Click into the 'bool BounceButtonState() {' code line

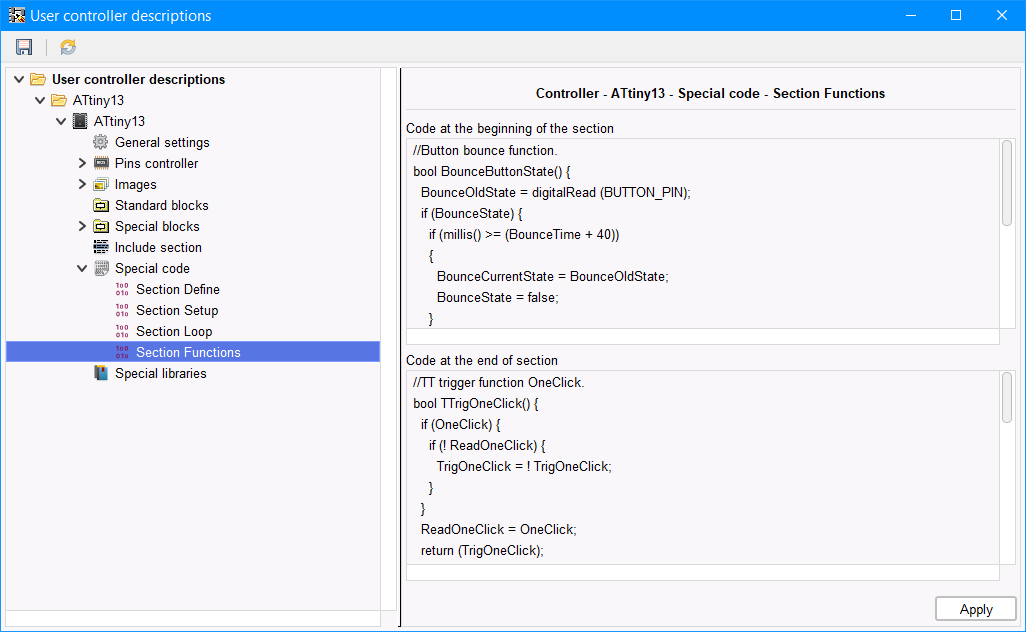click(x=491, y=171)
